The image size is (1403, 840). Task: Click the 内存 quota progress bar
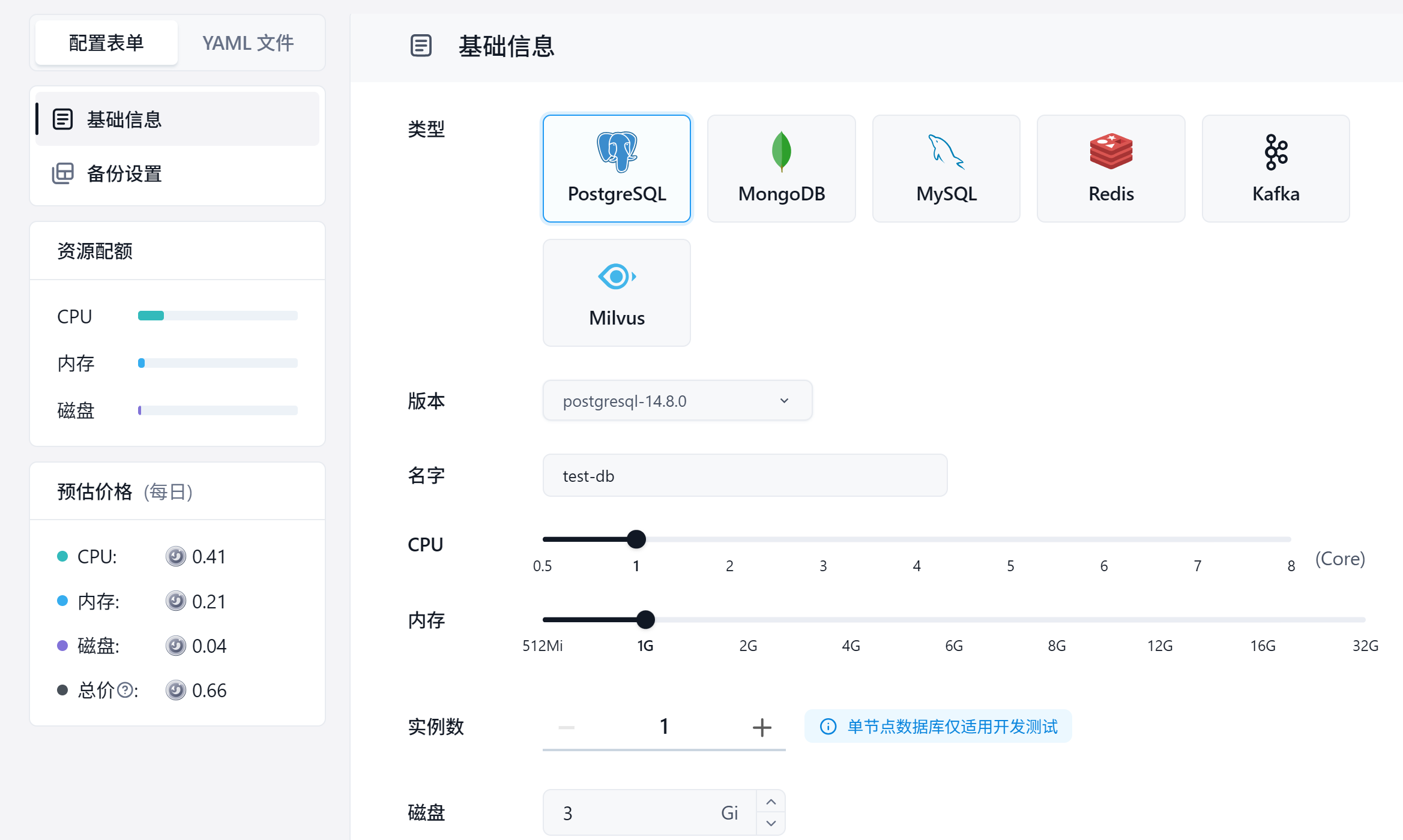coord(217,363)
